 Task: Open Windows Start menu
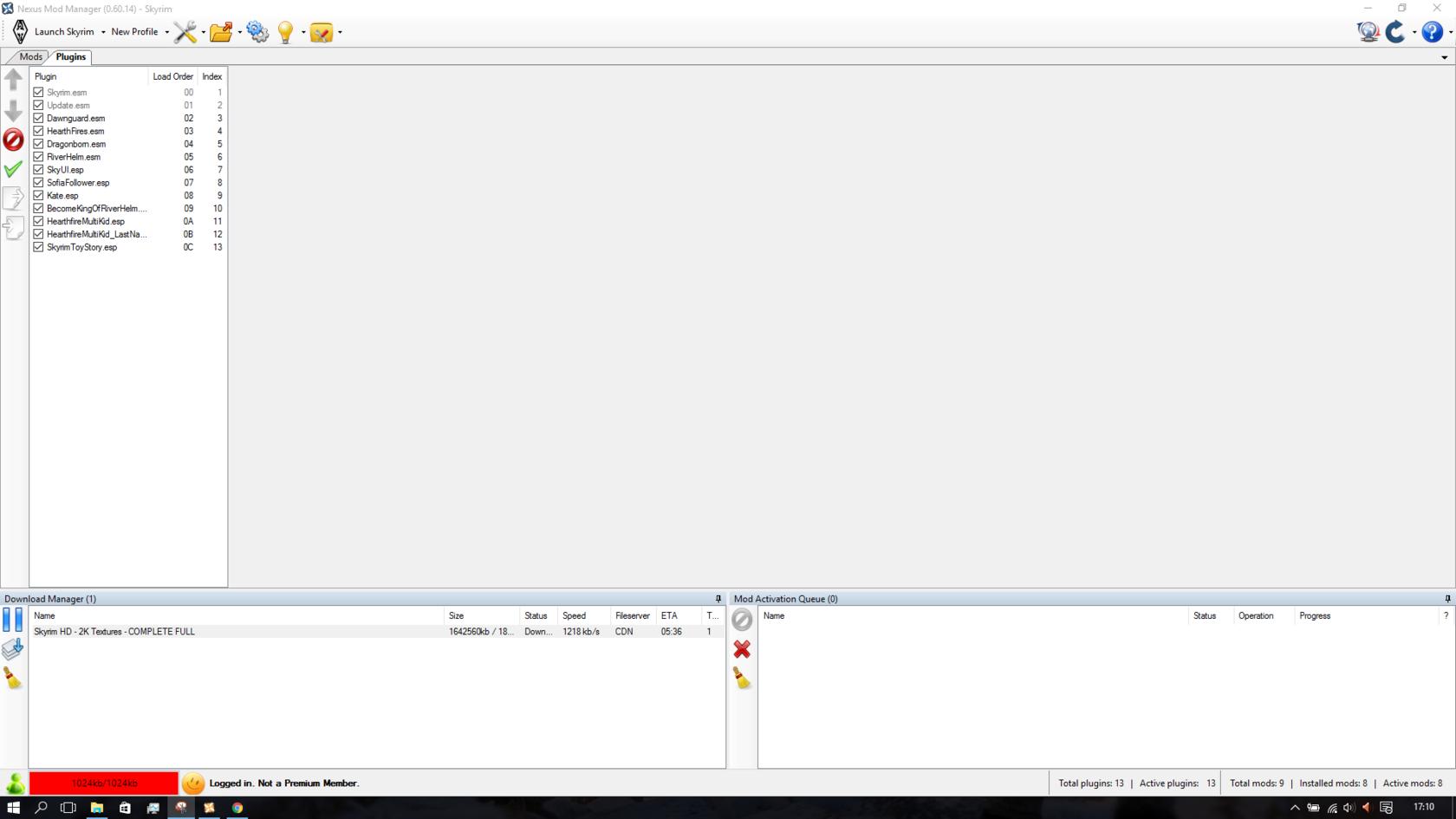pyautogui.click(x=13, y=808)
